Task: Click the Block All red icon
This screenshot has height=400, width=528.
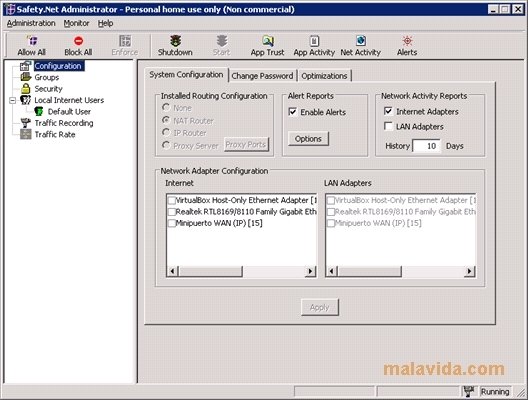Action: pos(78,41)
